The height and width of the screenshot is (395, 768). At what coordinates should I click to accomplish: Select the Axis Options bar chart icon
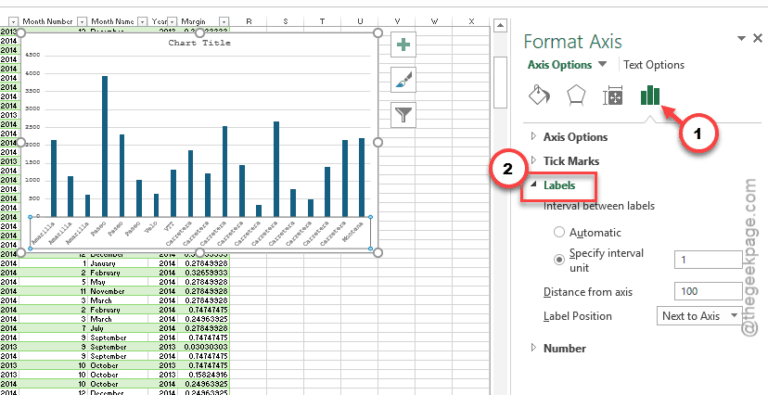point(650,95)
